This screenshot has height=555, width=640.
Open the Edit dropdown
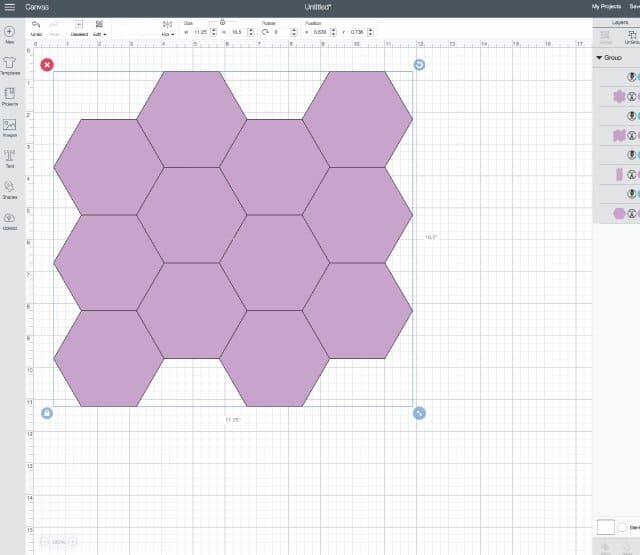(x=99, y=28)
